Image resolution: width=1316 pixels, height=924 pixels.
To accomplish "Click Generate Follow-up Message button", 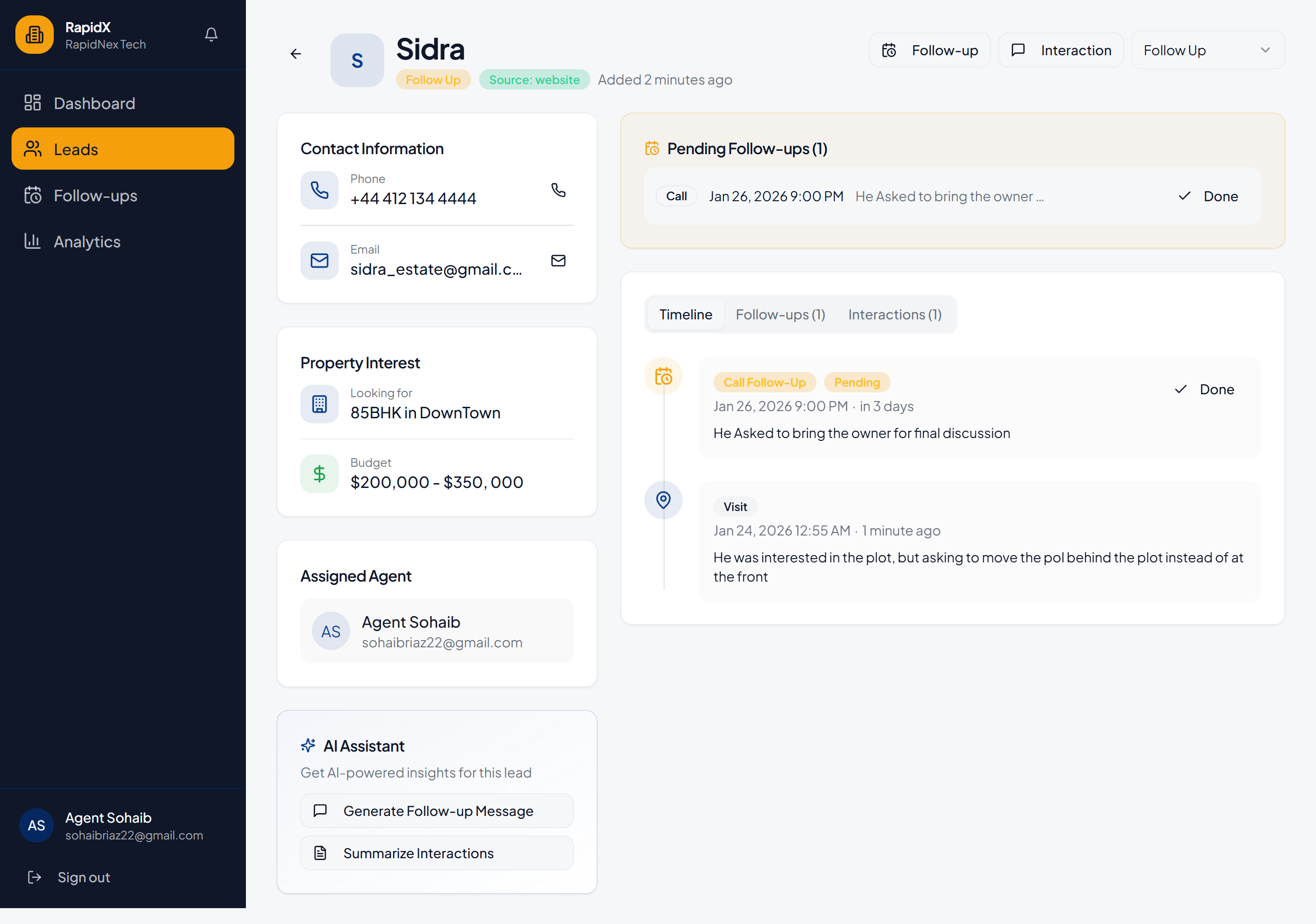I will (437, 811).
